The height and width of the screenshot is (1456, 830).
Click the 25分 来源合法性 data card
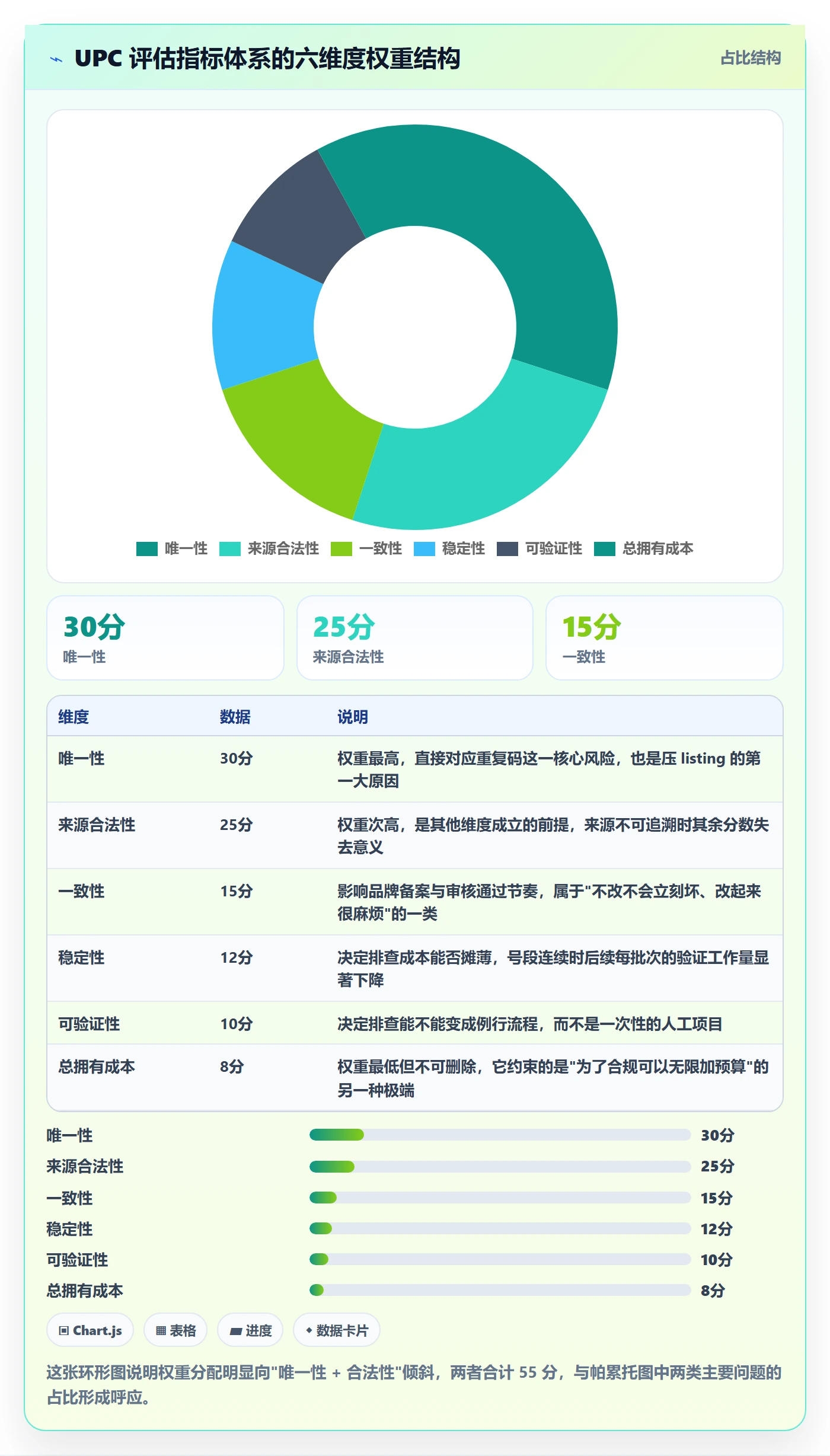tap(415, 638)
